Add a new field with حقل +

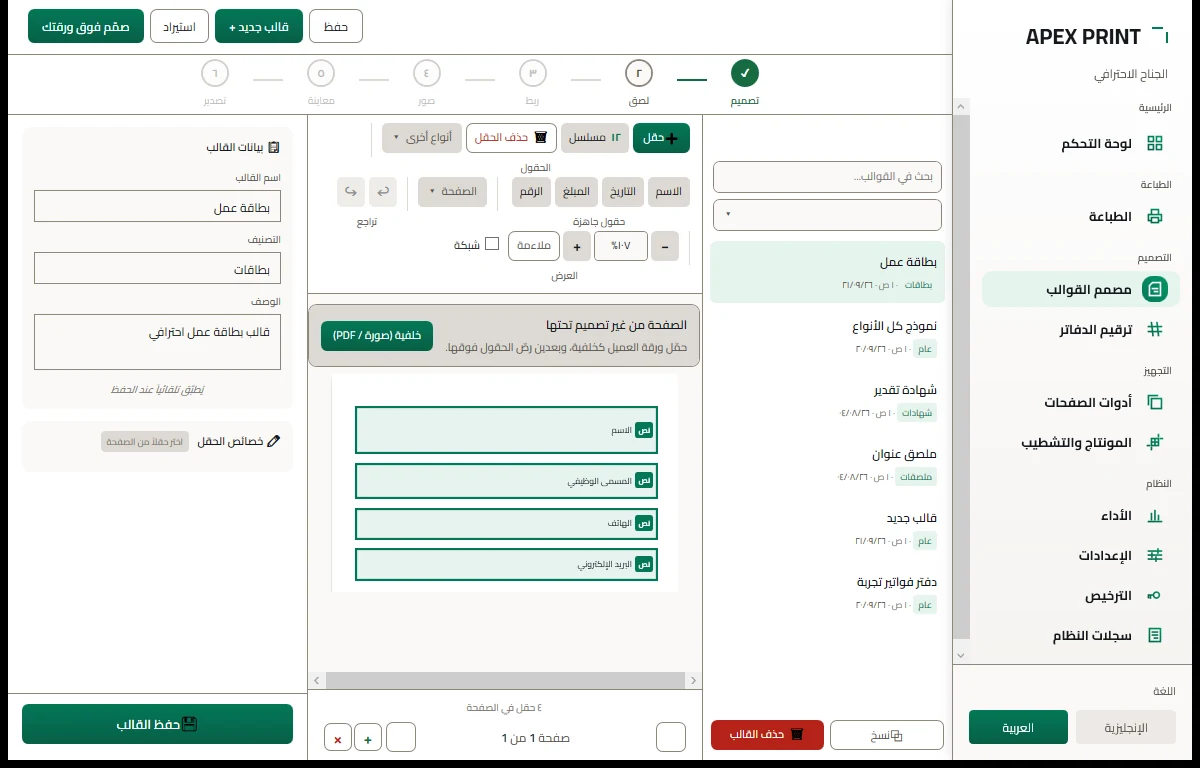pos(661,138)
